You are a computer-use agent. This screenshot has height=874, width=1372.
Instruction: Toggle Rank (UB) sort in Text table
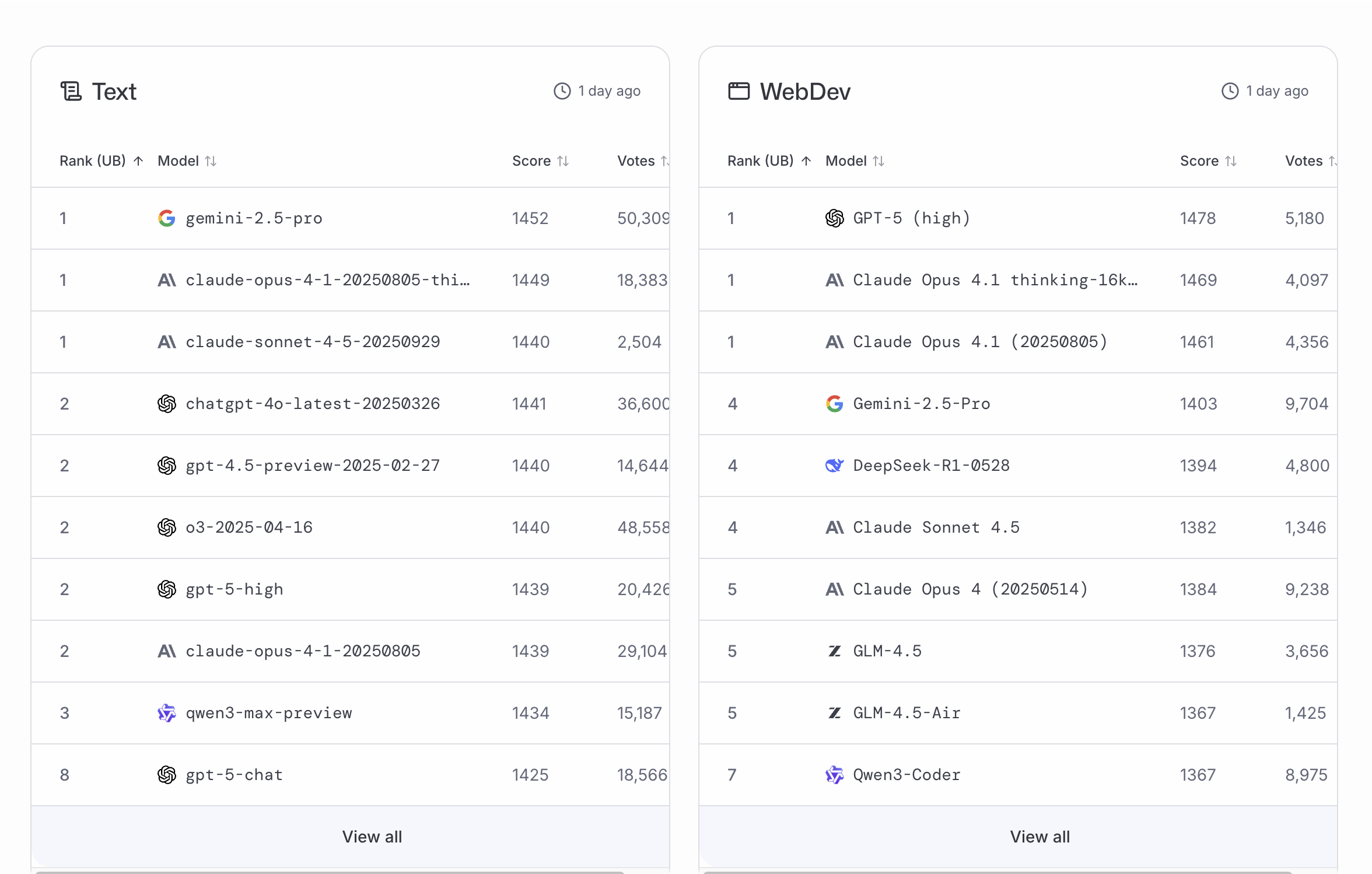click(101, 161)
